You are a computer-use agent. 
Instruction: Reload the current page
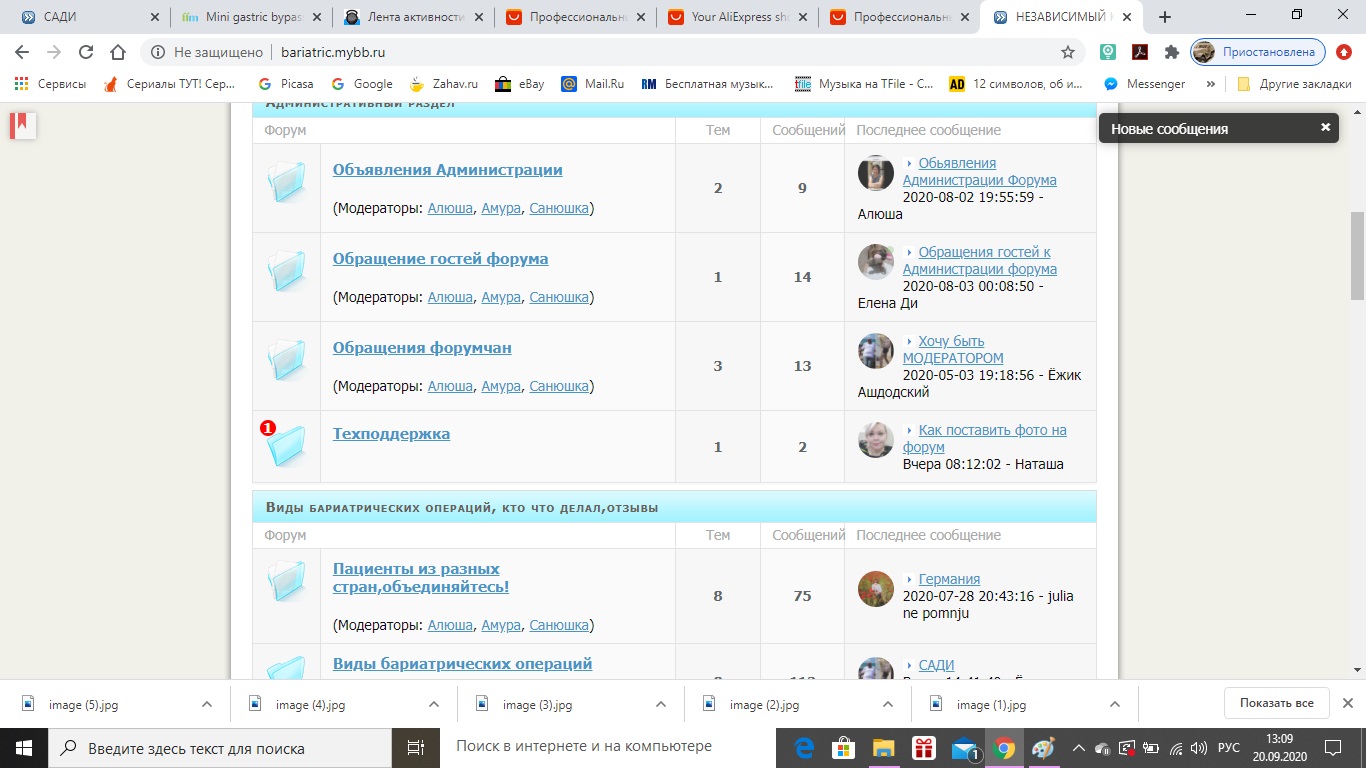(x=86, y=52)
